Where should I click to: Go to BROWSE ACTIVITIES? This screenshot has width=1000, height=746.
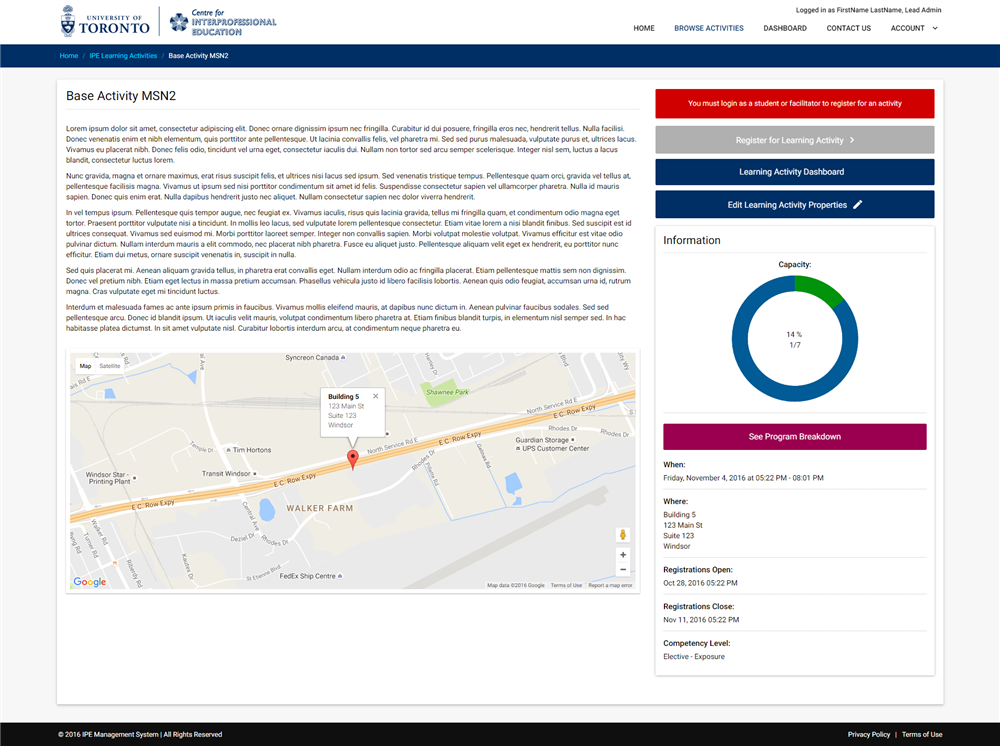click(709, 28)
